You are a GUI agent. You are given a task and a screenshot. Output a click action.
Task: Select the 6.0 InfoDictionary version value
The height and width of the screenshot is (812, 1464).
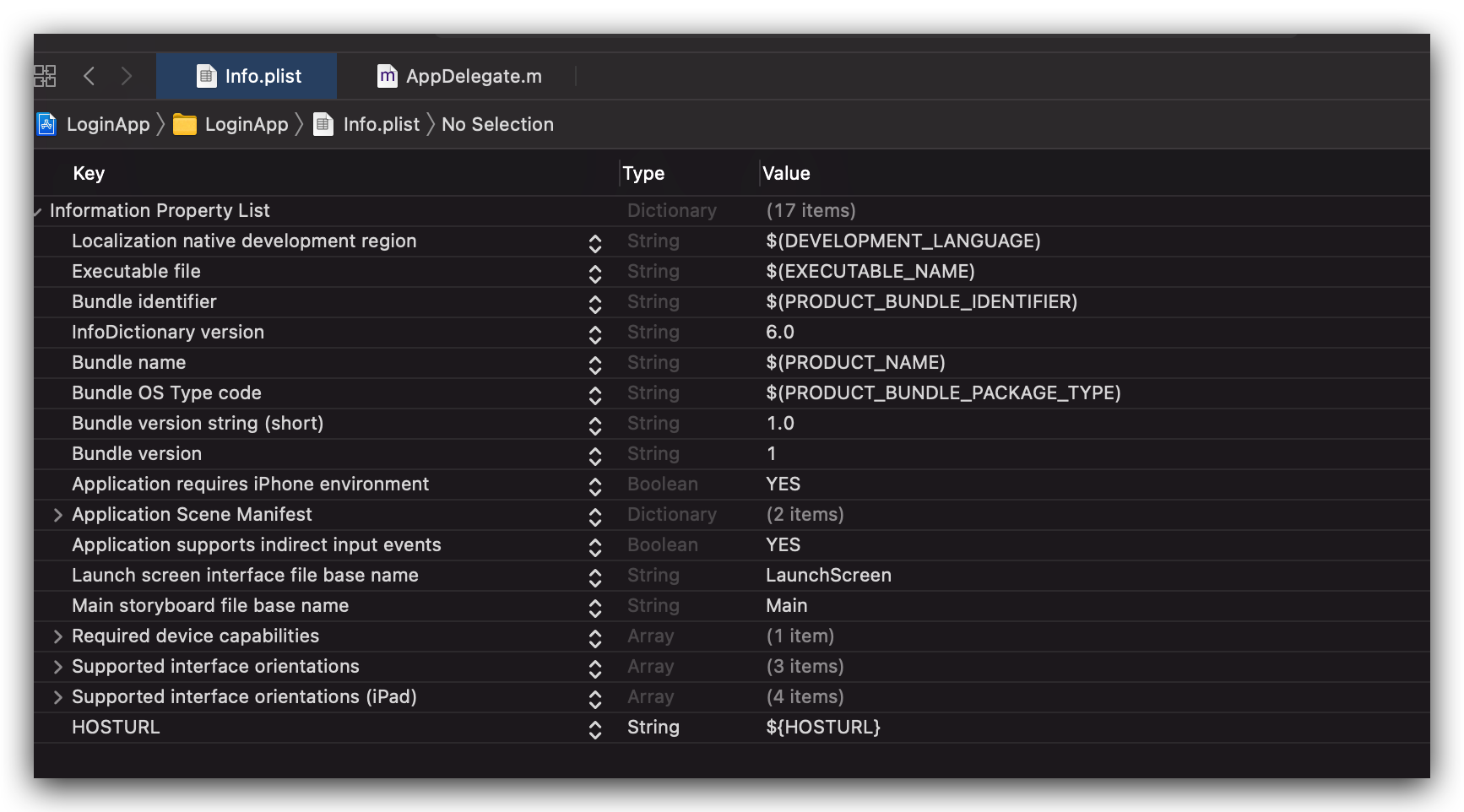click(780, 332)
